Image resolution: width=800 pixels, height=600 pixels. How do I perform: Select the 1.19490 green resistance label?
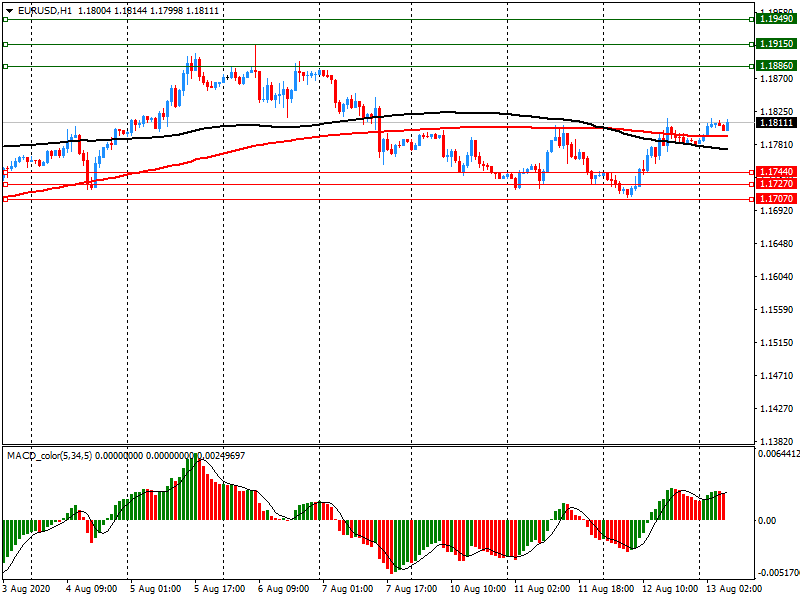pos(776,19)
